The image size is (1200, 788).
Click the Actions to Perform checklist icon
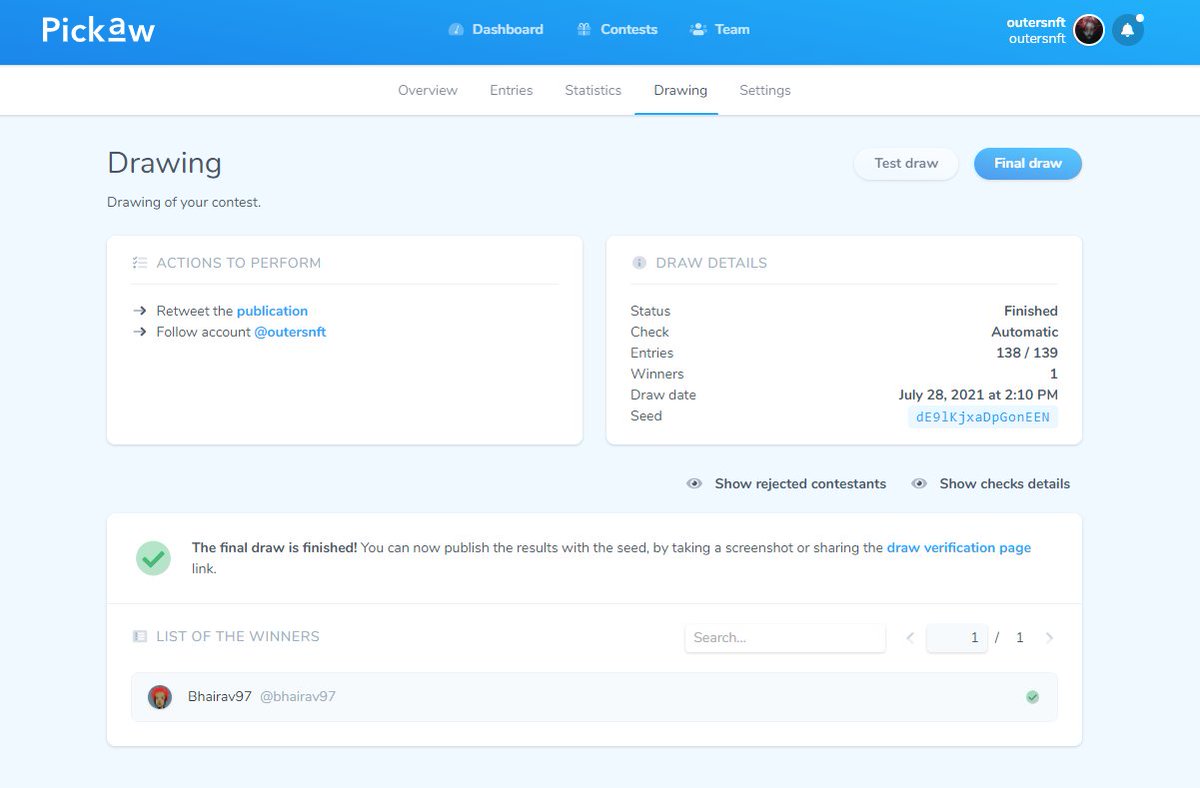140,263
